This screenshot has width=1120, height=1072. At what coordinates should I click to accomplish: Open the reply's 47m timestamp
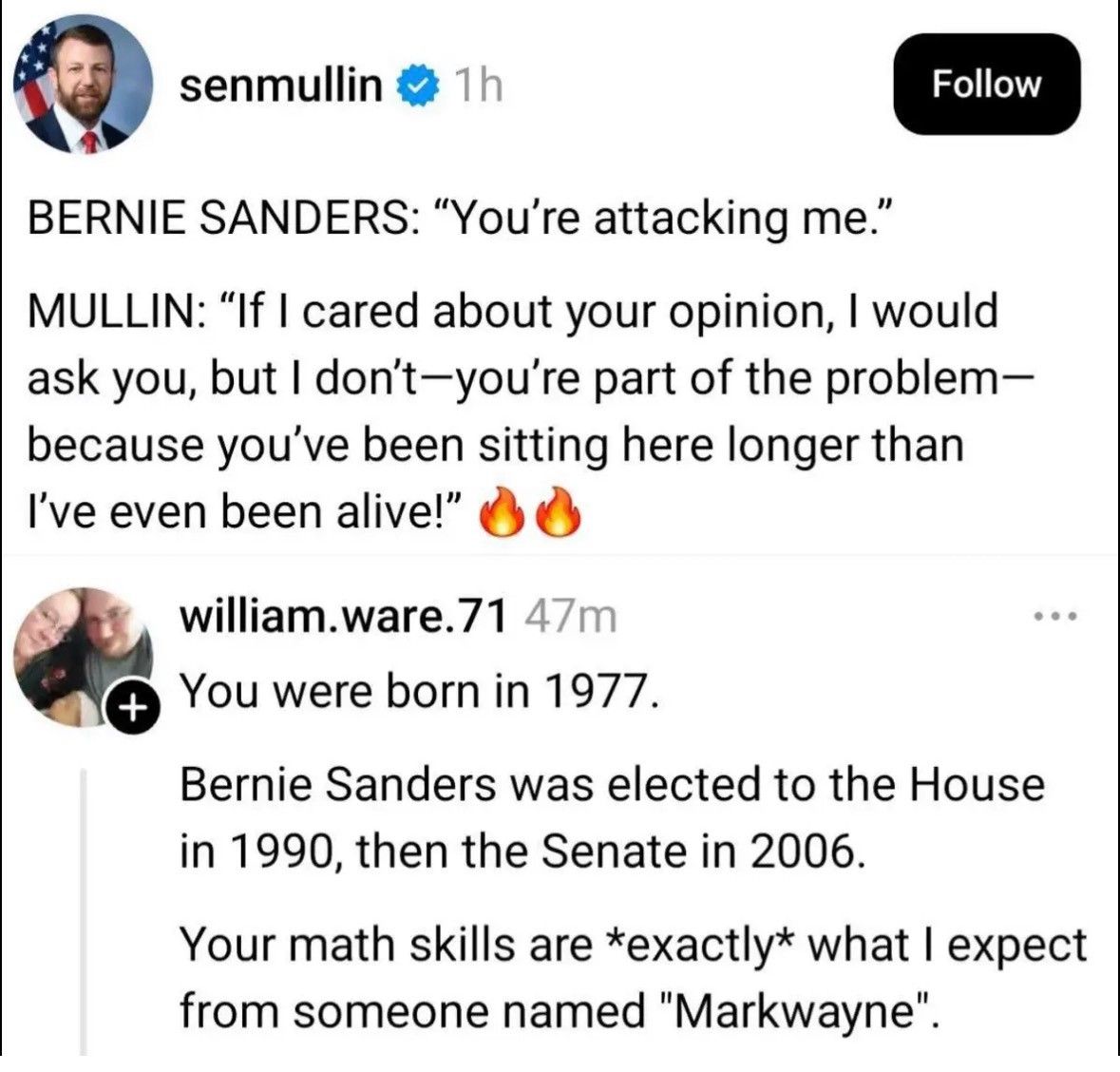[x=570, y=618]
